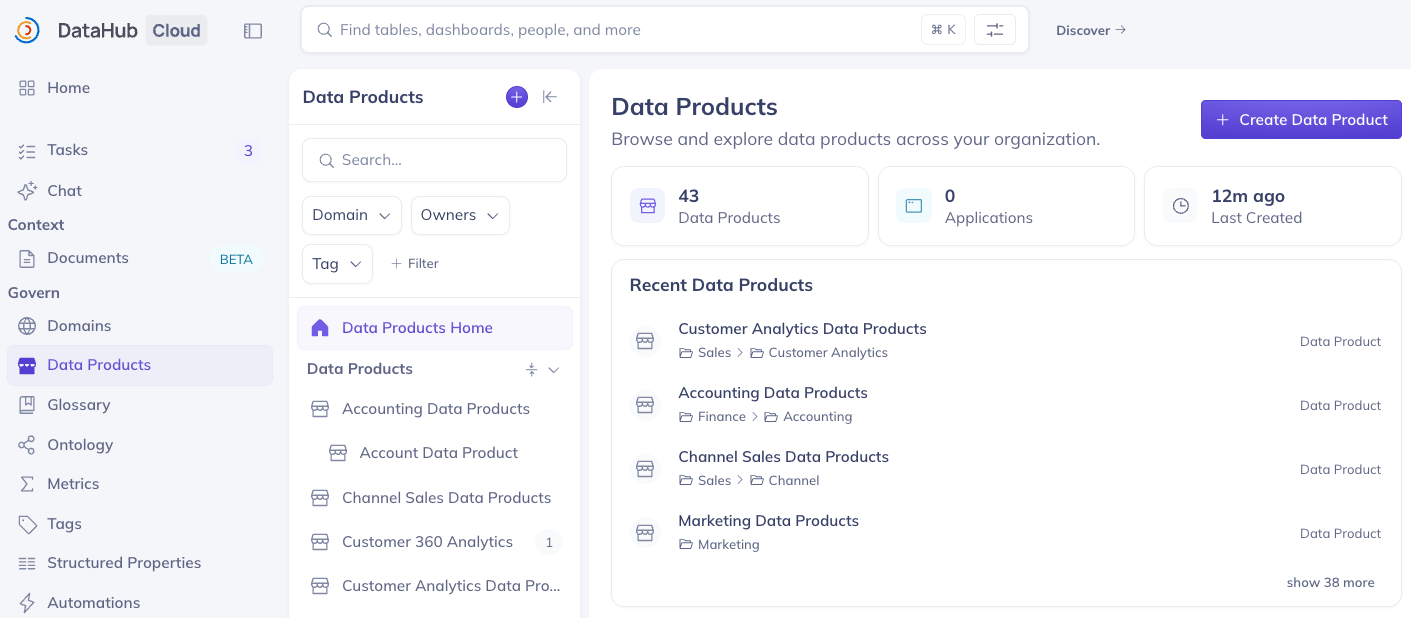Click the Documents page icon
This screenshot has height=618, width=1411.
coord(27,258)
